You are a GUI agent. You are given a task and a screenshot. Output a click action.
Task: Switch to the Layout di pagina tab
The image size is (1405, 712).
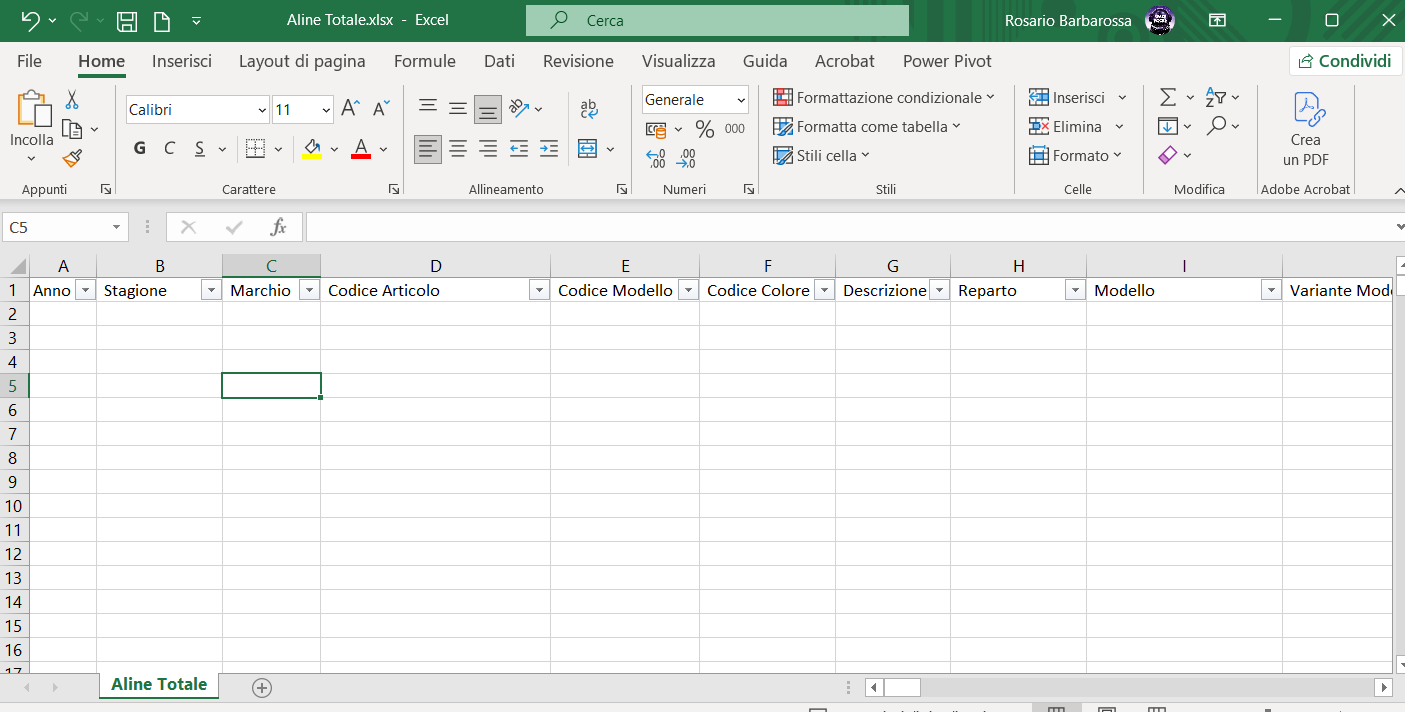[x=302, y=61]
